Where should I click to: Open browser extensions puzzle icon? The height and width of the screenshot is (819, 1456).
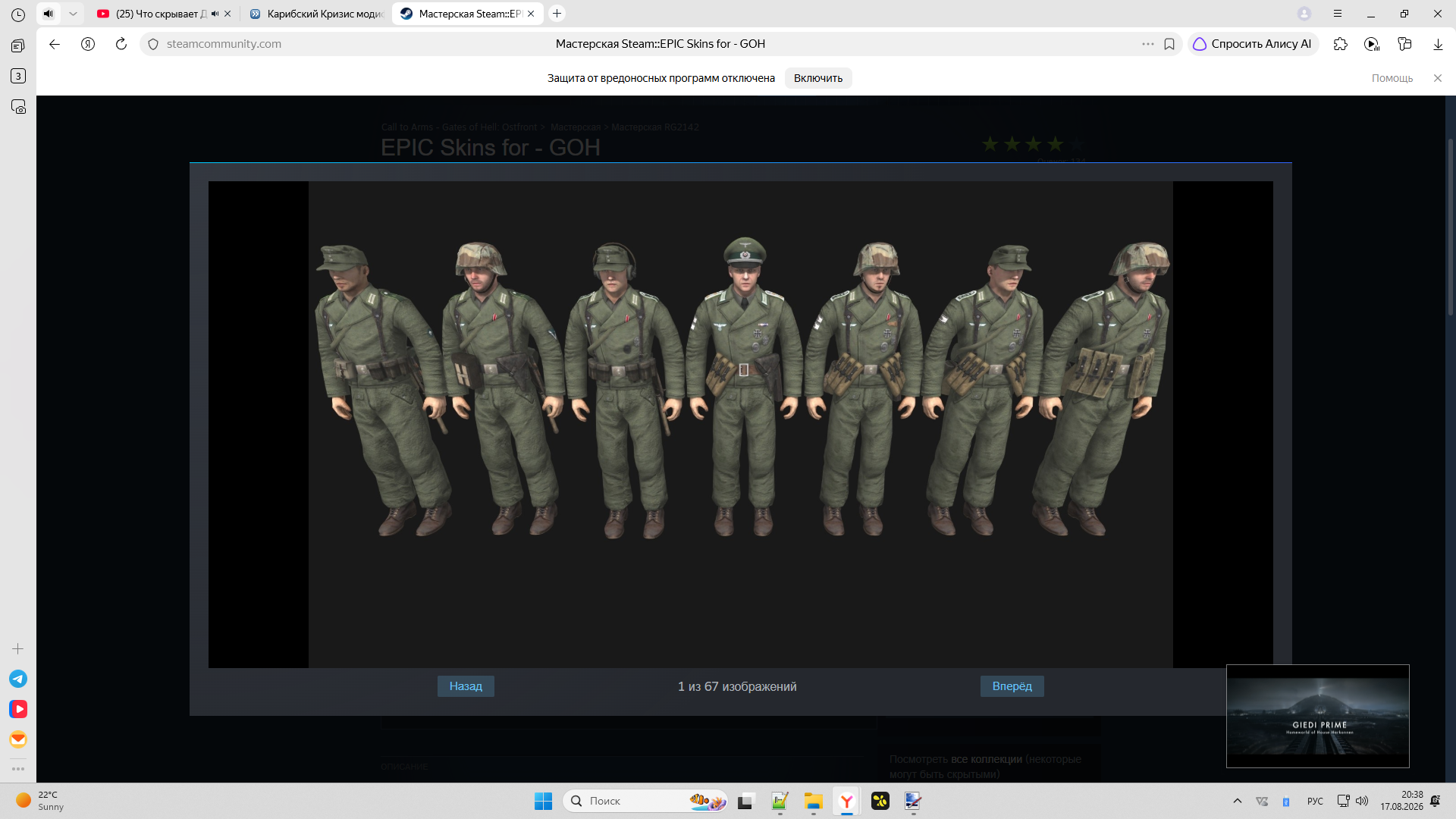click(x=1341, y=44)
